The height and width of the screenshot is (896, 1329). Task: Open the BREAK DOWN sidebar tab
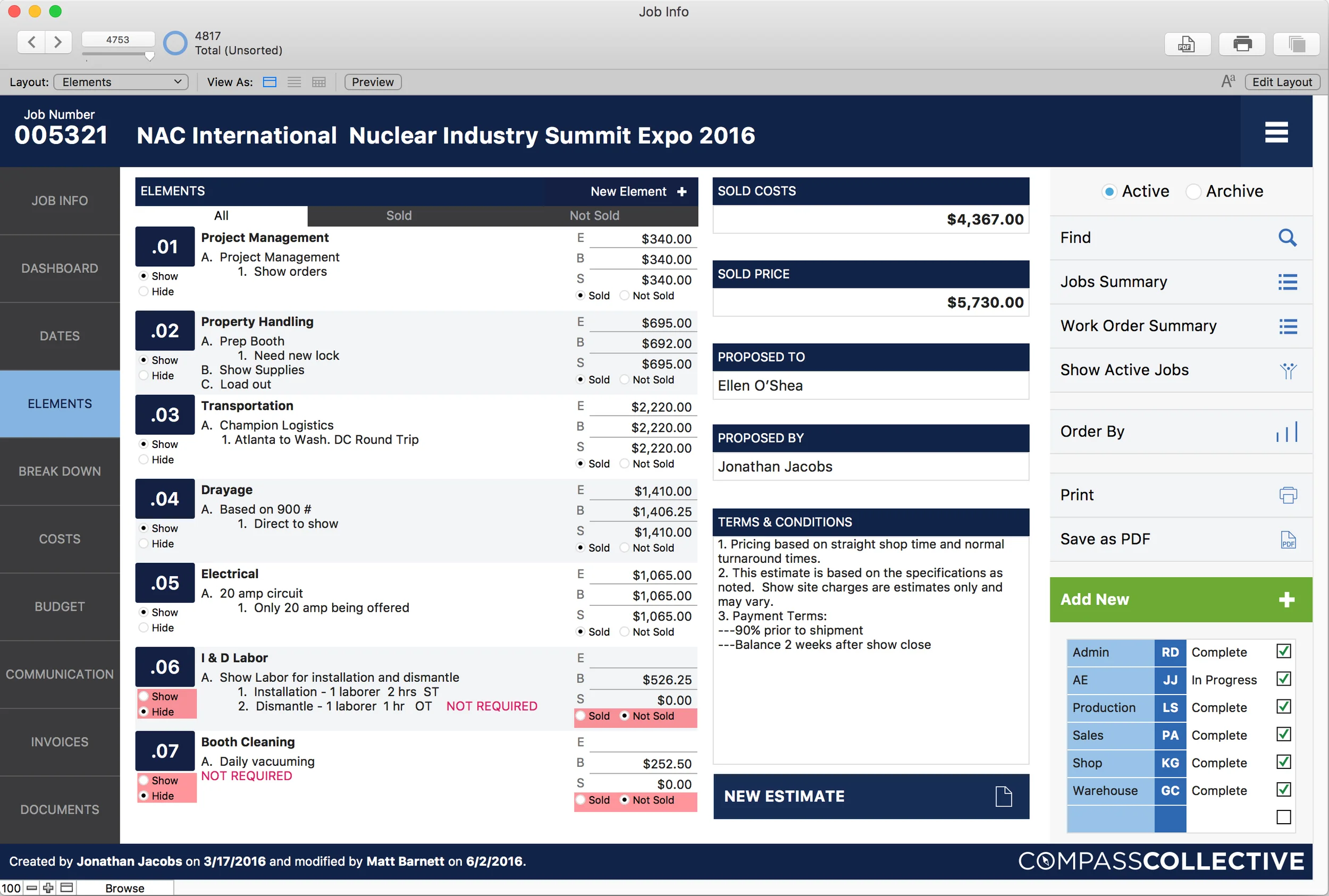(60, 471)
